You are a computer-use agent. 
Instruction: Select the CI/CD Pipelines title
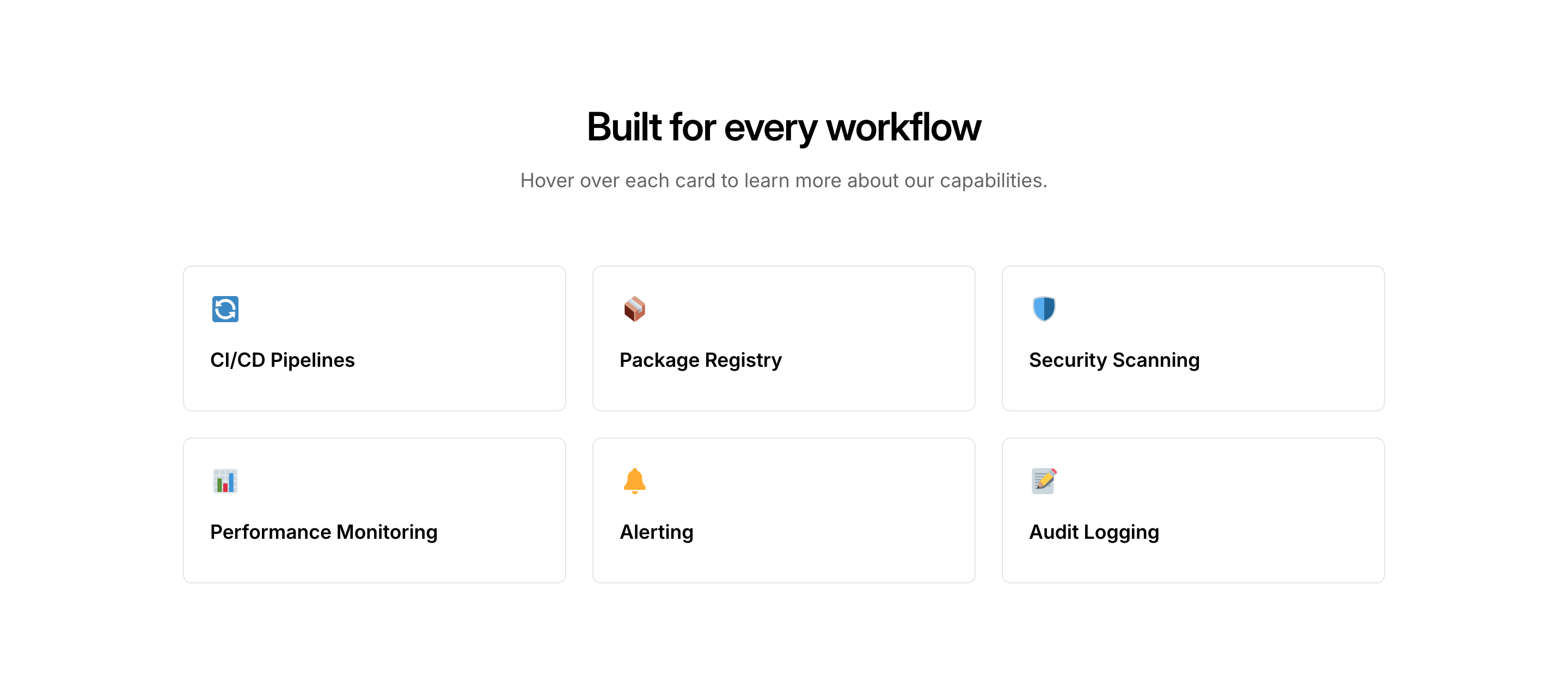click(x=283, y=360)
